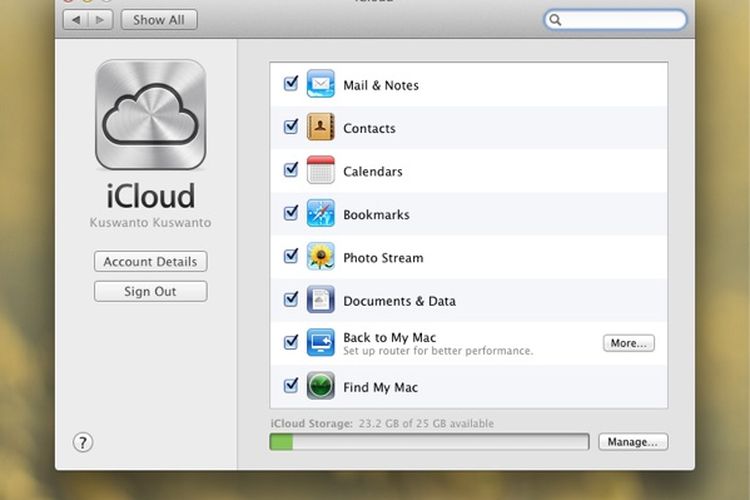Click the Back to My Mac screen icon
Screen dimensions: 750x500
pos(320,342)
